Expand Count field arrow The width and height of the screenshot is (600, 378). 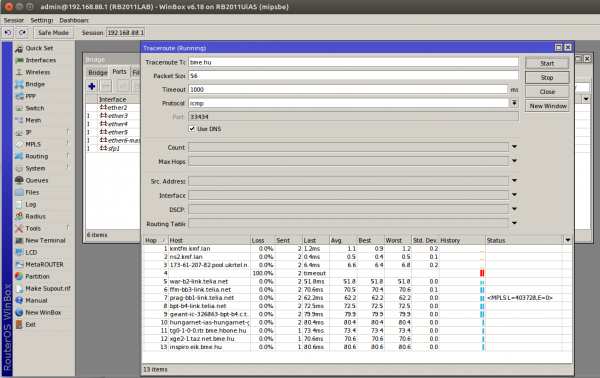(514, 147)
